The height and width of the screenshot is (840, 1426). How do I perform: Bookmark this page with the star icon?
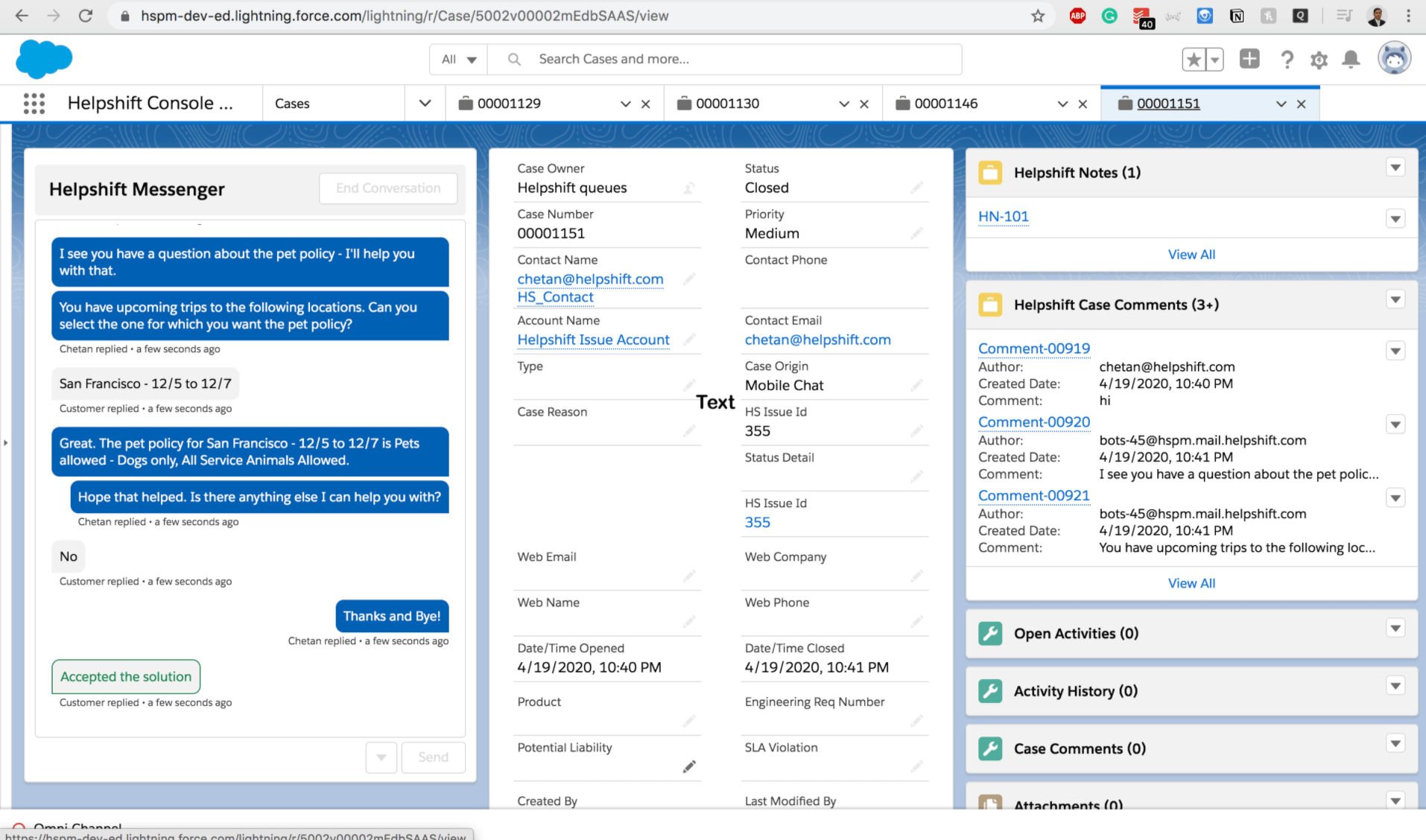[x=1038, y=16]
